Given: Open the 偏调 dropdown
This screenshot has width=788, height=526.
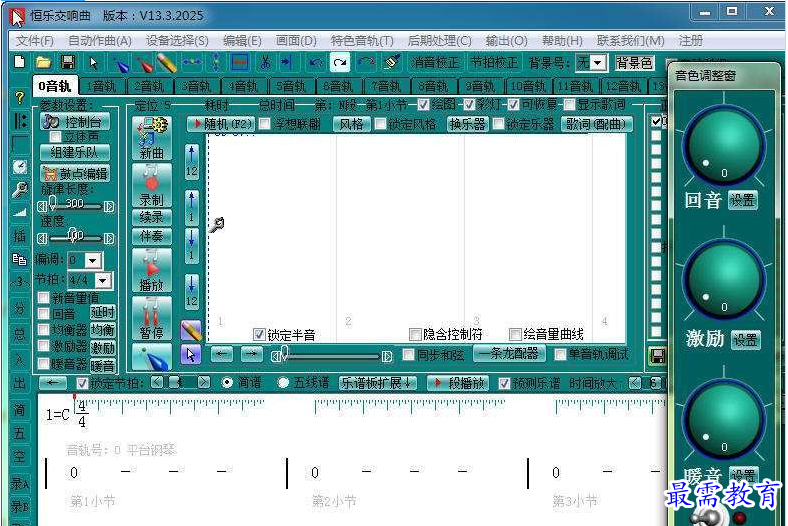Looking at the screenshot, I should click(92, 260).
